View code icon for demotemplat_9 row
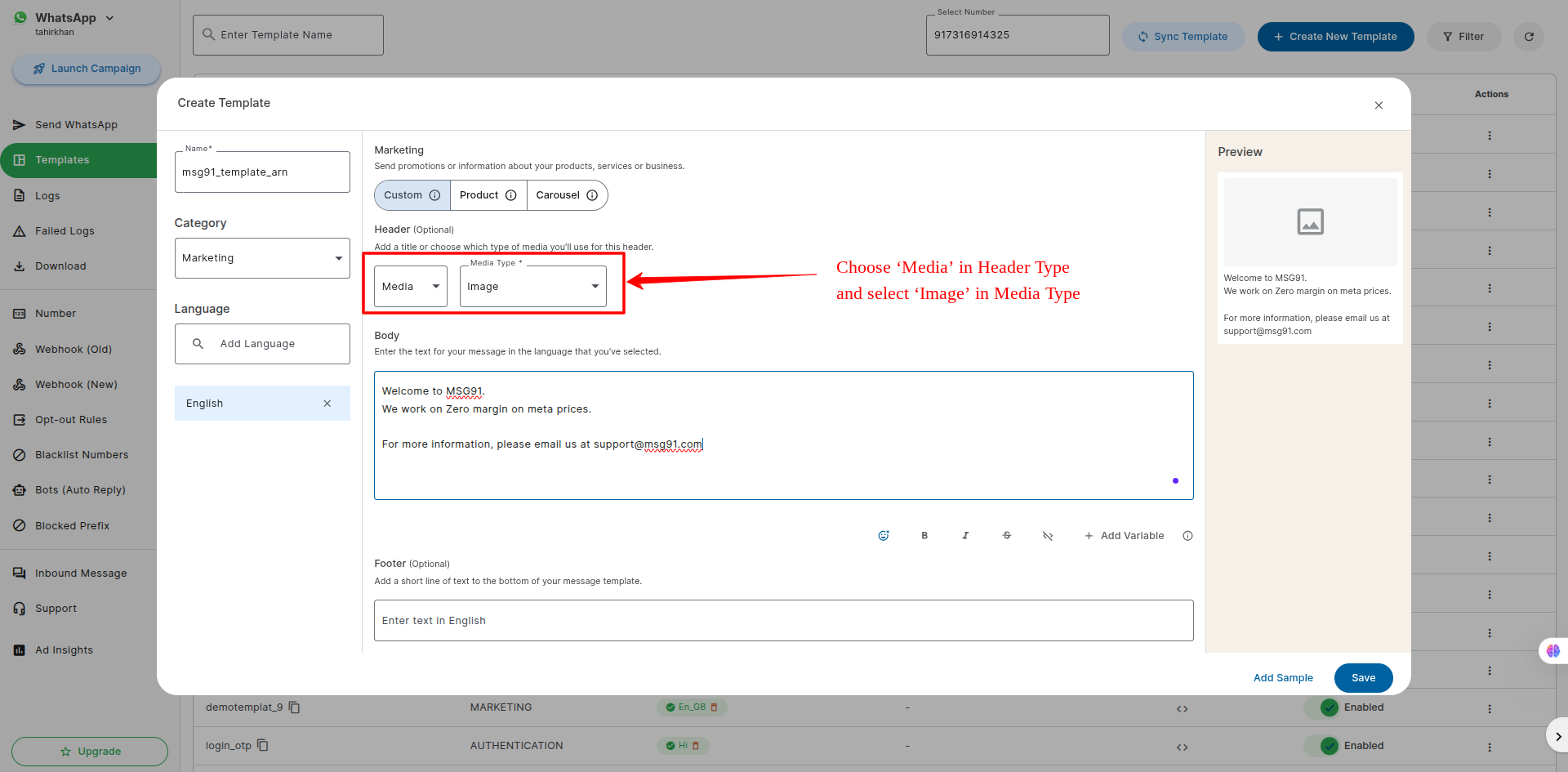 (x=1182, y=709)
